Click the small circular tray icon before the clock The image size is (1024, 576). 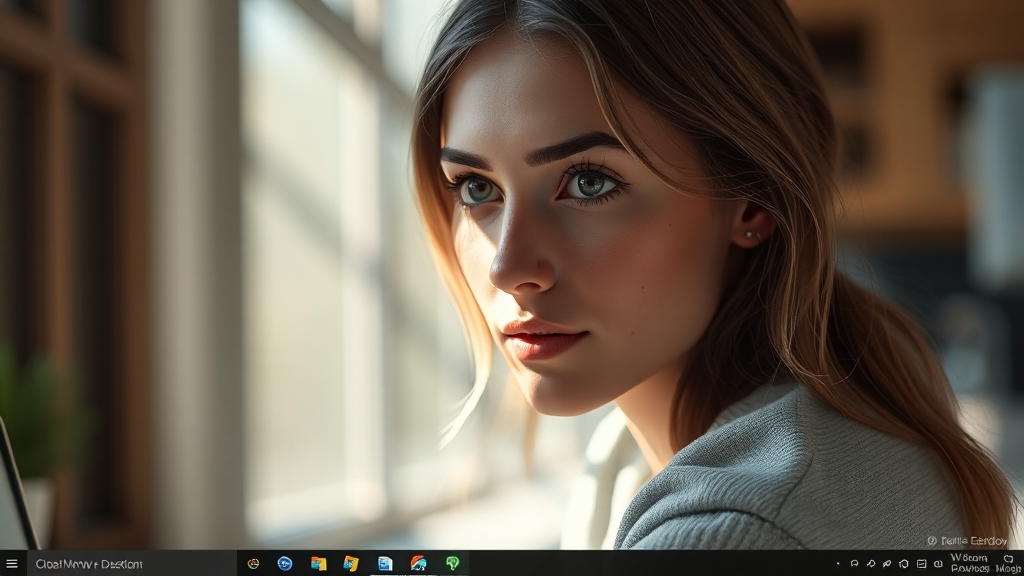[937, 564]
